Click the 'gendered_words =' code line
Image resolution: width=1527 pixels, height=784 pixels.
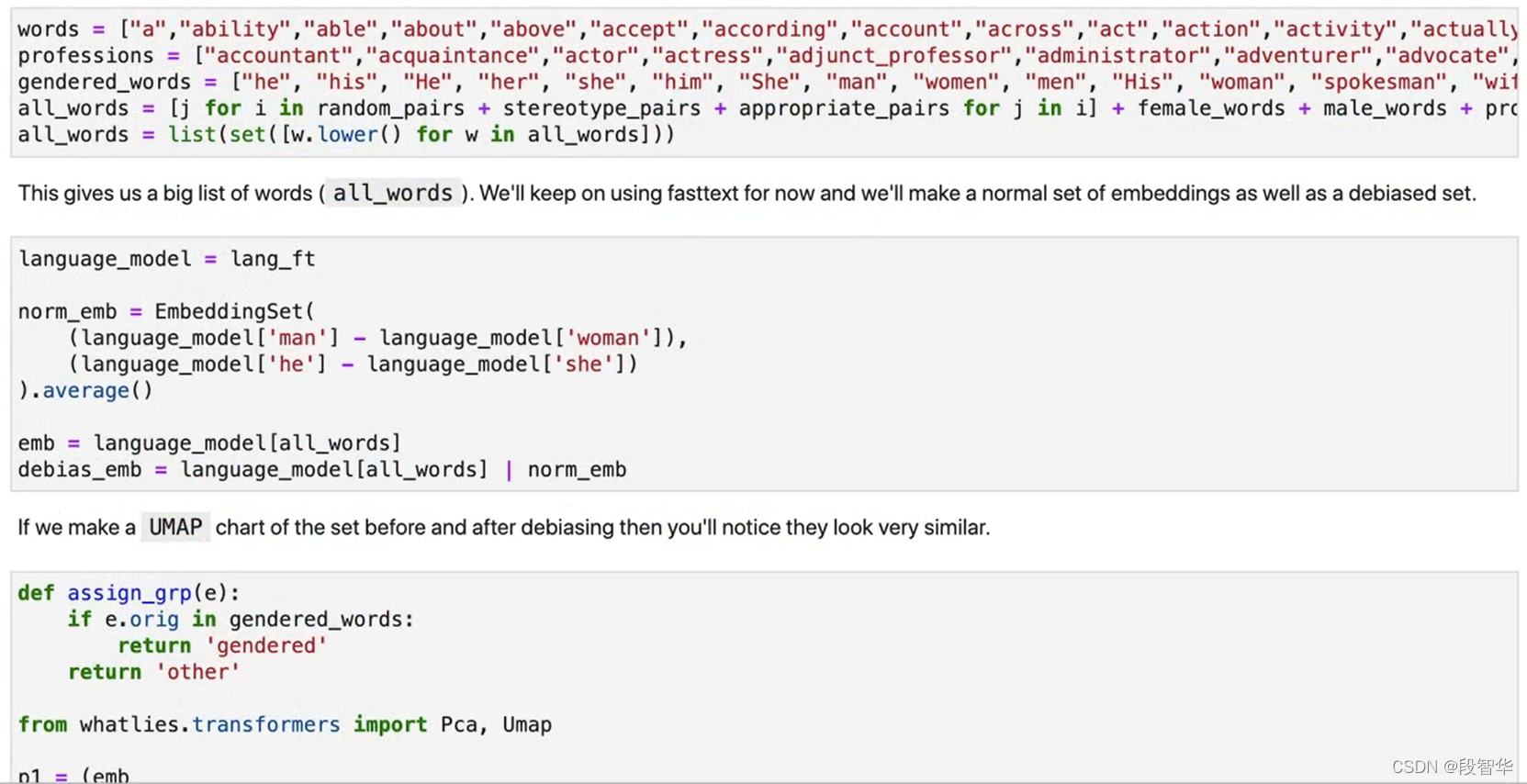tap(767, 82)
